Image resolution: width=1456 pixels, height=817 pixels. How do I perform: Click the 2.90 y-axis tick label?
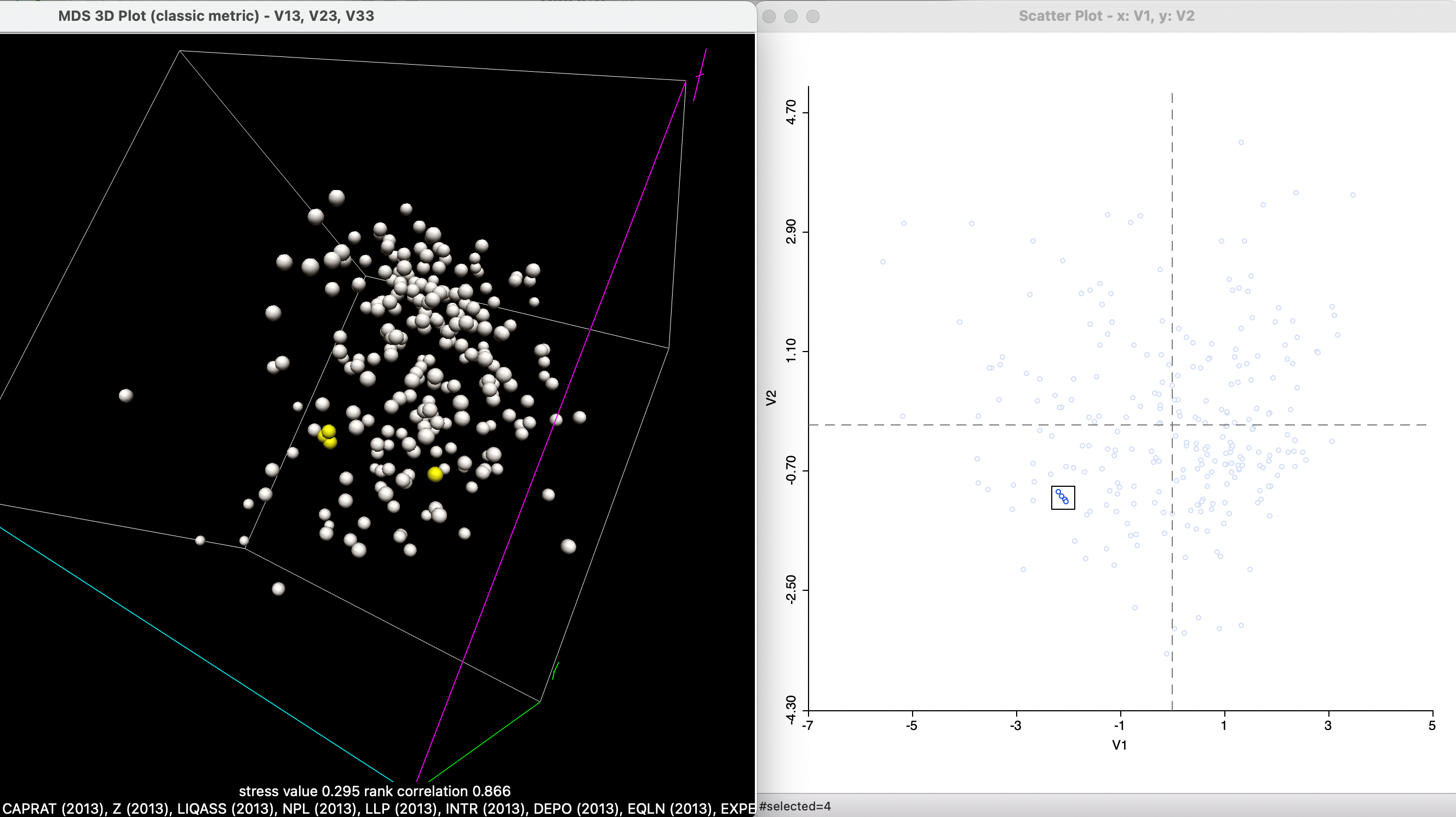point(791,232)
